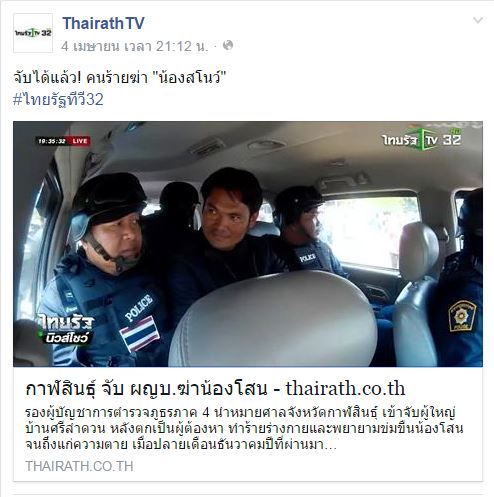Open the police van video thumbnail

pos(248,244)
